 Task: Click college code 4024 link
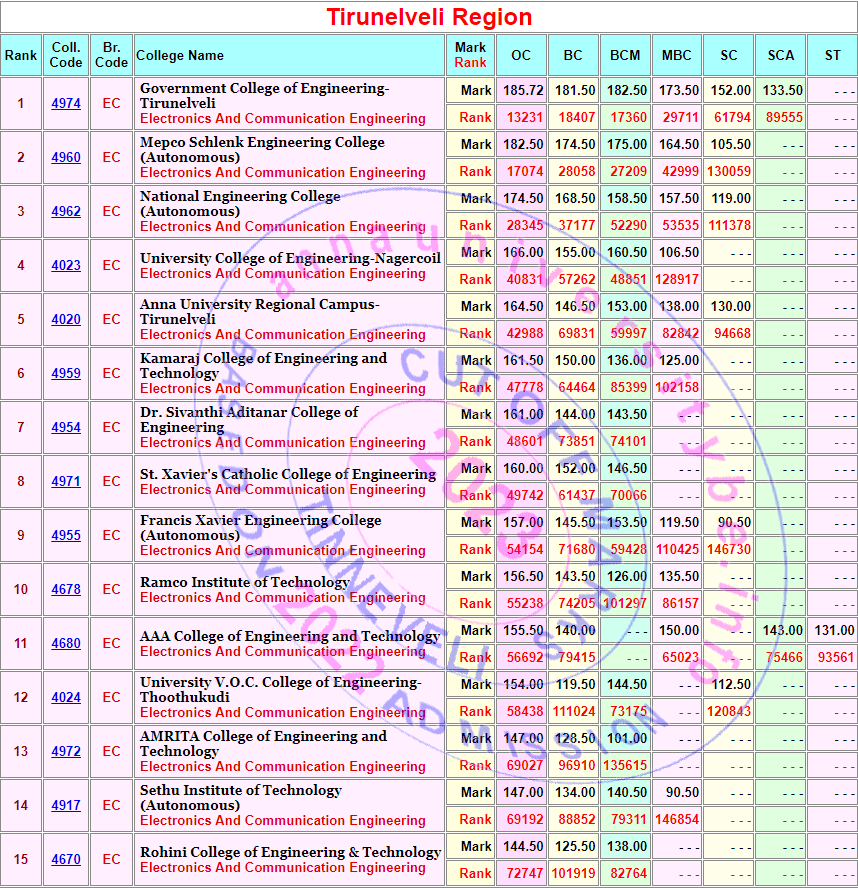[x=66, y=698]
